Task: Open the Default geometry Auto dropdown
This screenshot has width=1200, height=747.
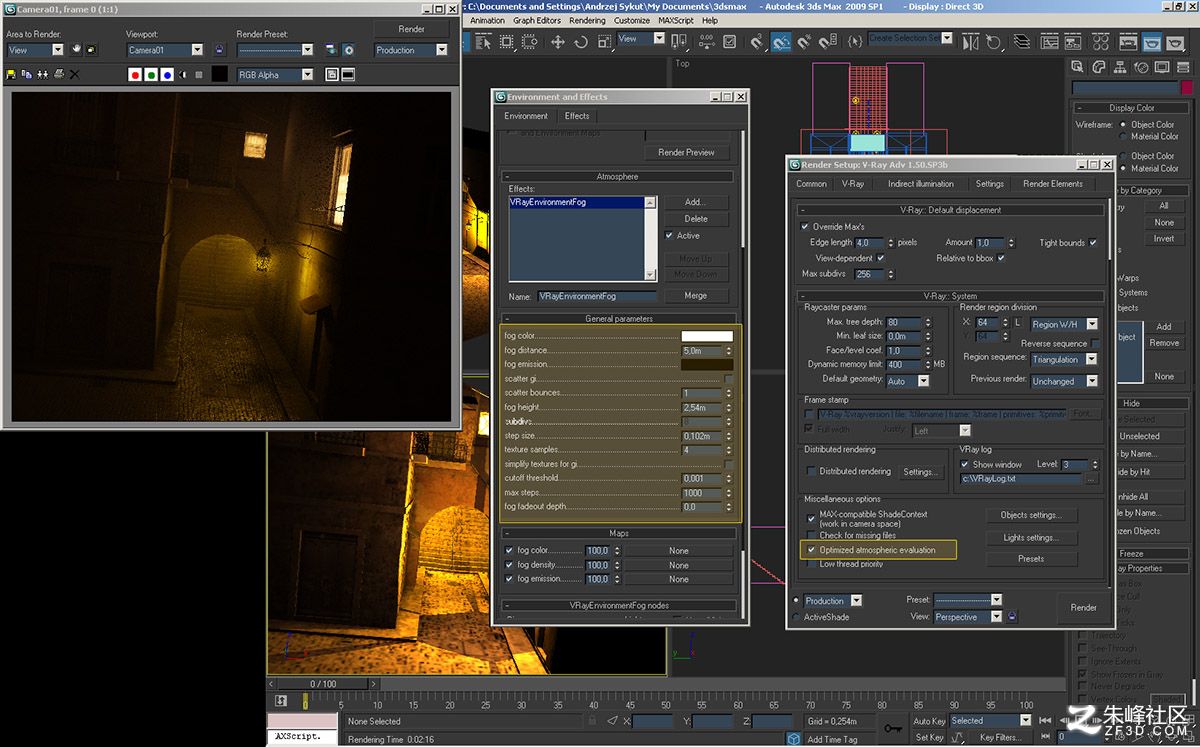Action: pyautogui.click(x=907, y=381)
